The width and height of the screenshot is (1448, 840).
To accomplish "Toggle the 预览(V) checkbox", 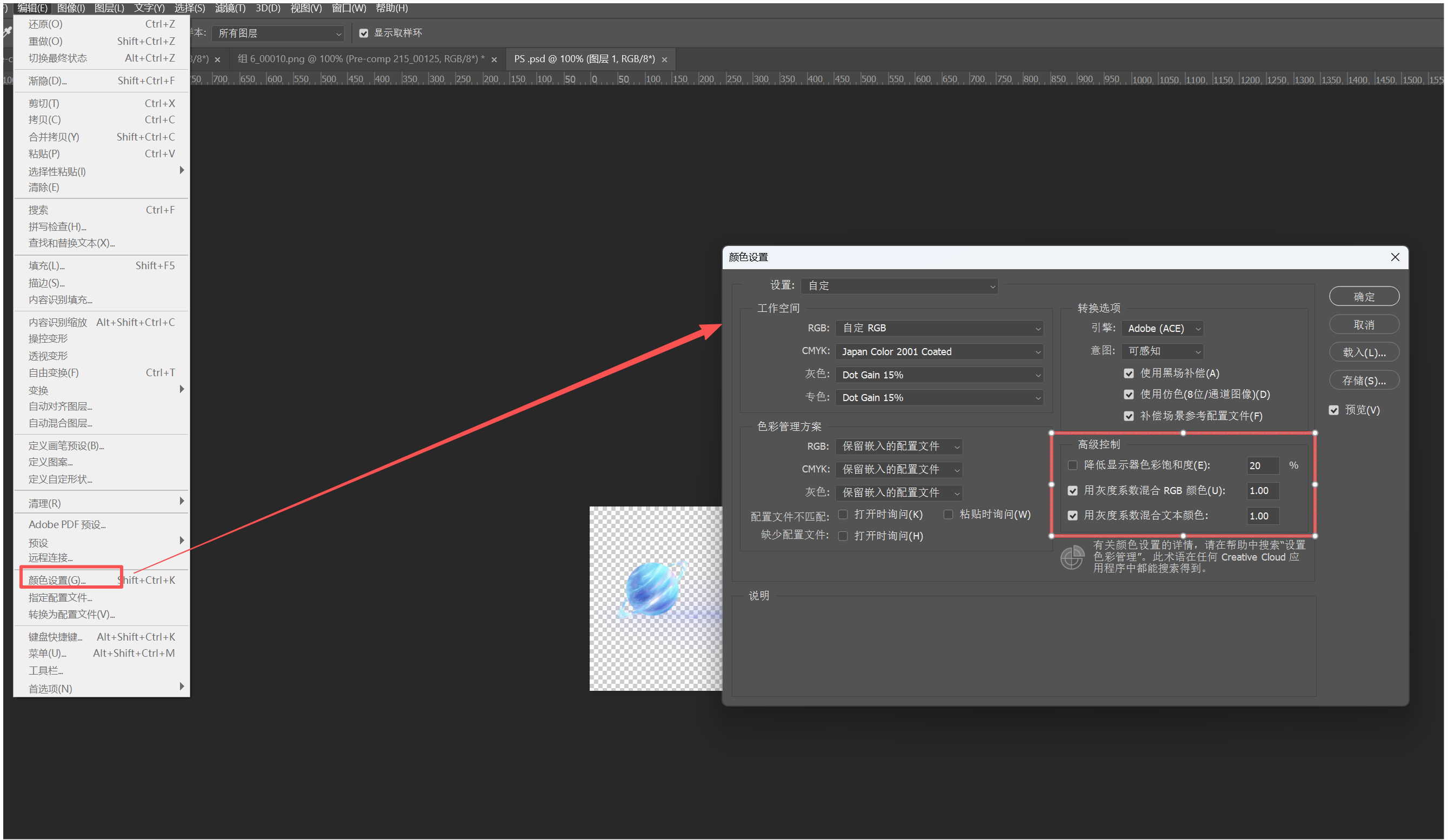I will point(1333,410).
